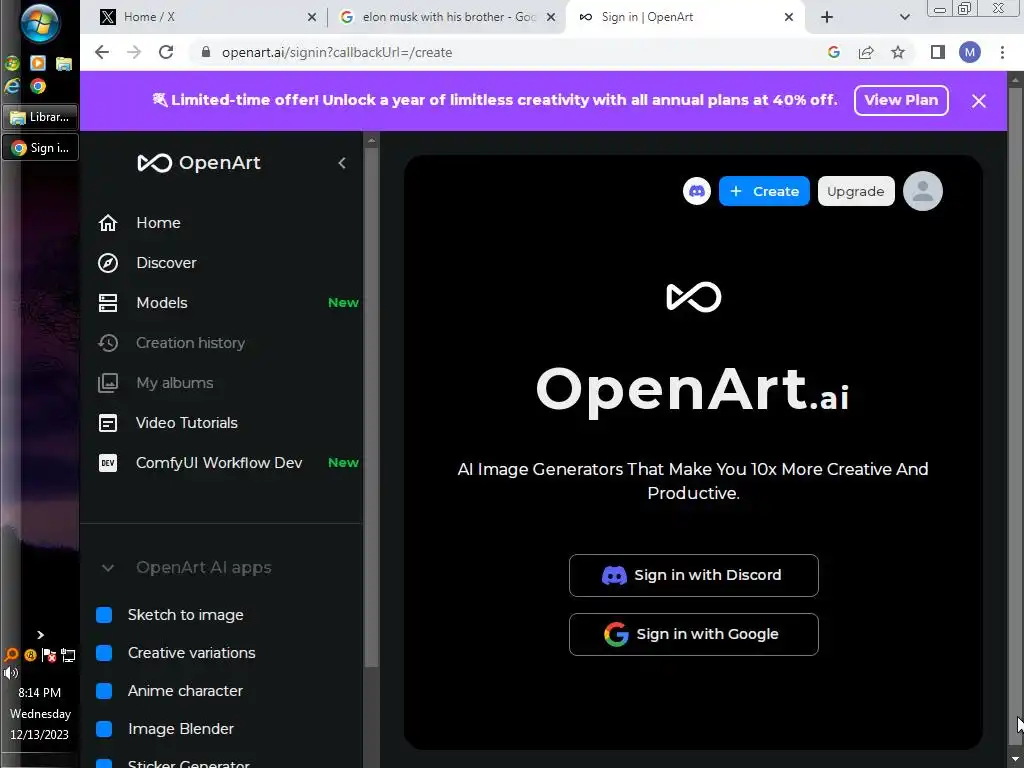Click Sign in with Discord button
1024x768 pixels.
pyautogui.click(x=694, y=575)
